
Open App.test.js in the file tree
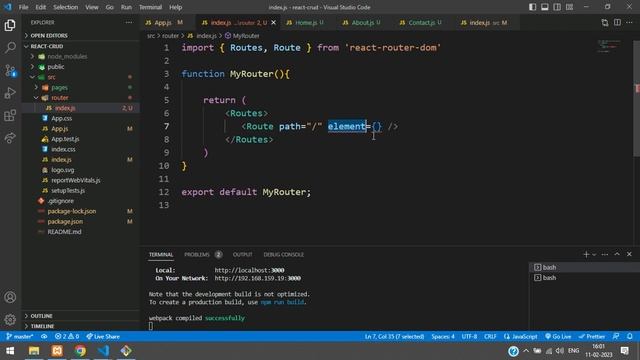point(81,139)
